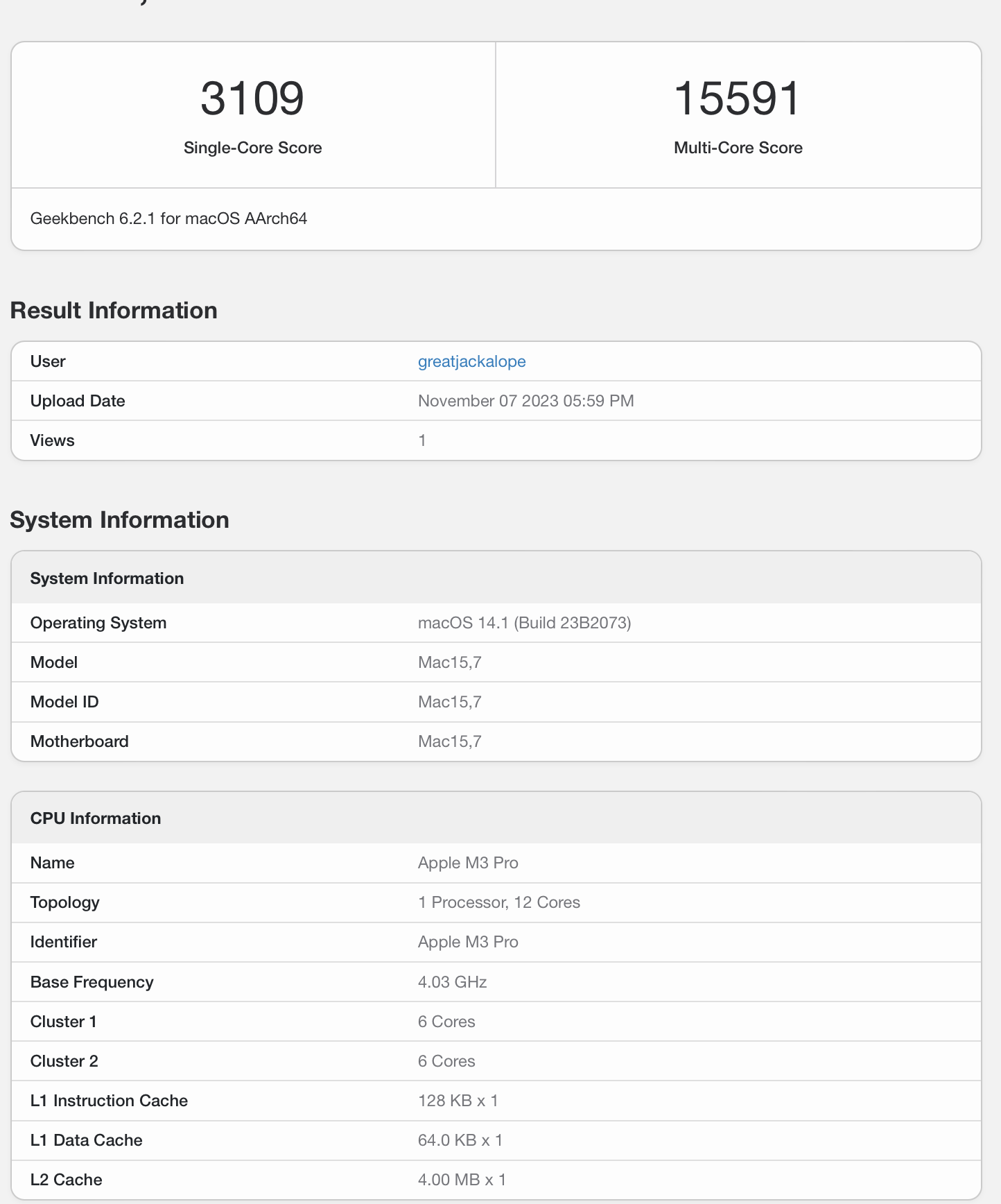Viewport: 1001px width, 1204px height.
Task: Open the greatjackalope user profile link
Action: coord(471,361)
